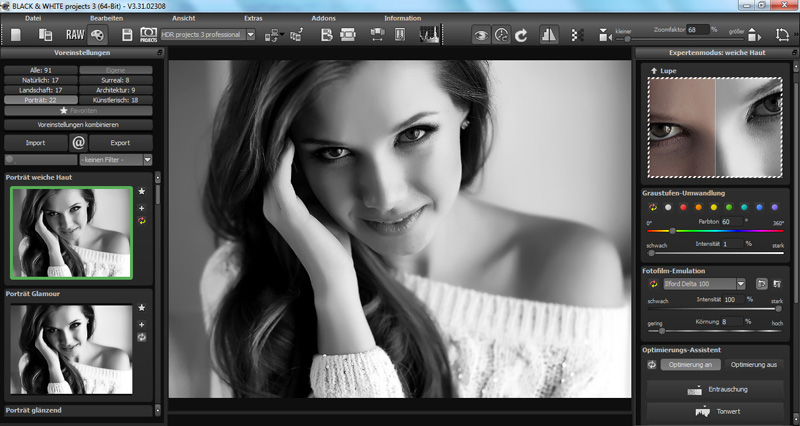800x426 pixels.
Task: Switch to Optimierung aus
Action: pos(754,364)
